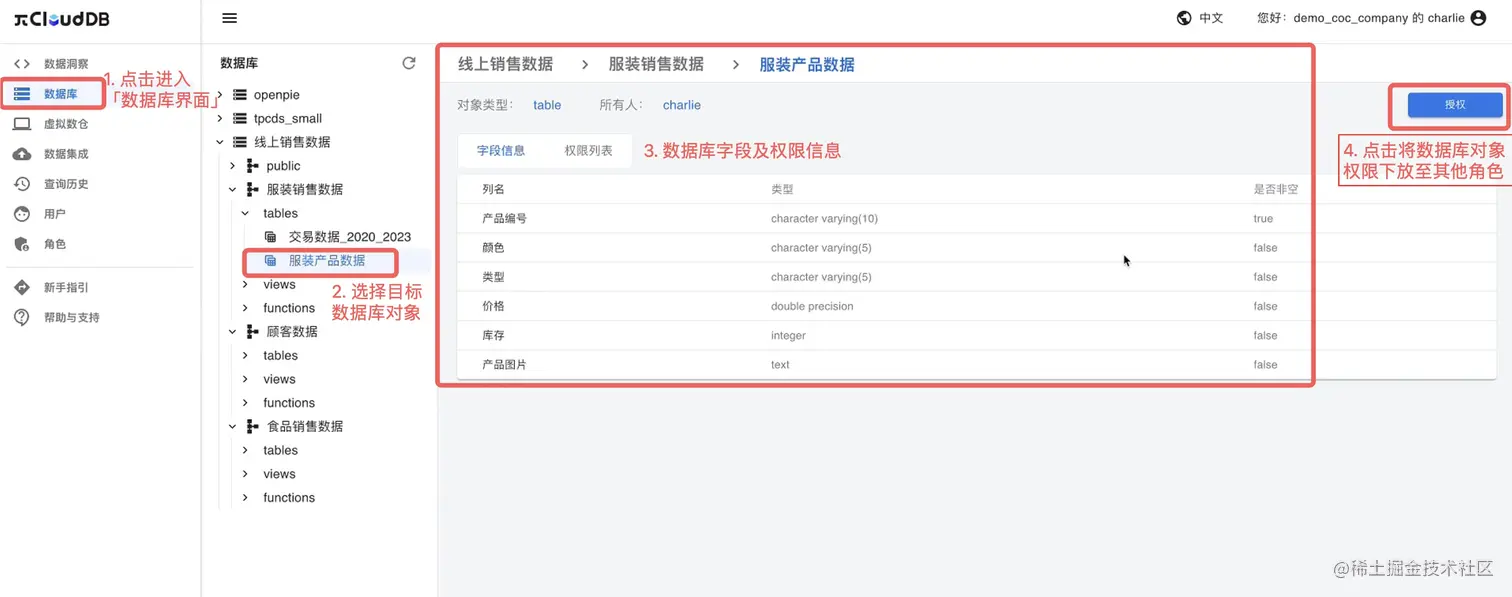Collapse the 线上销售数据 database node

point(220,142)
